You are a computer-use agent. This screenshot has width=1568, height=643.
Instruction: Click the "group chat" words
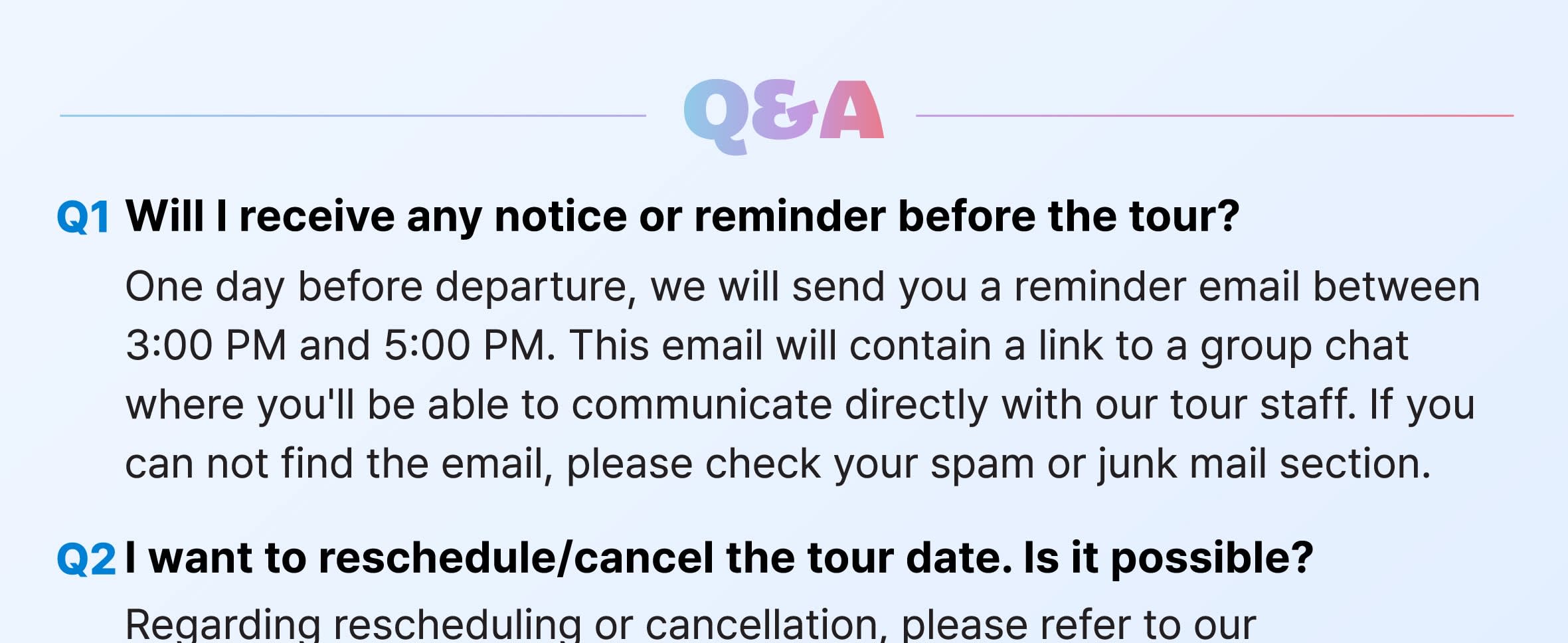[x=1304, y=345]
